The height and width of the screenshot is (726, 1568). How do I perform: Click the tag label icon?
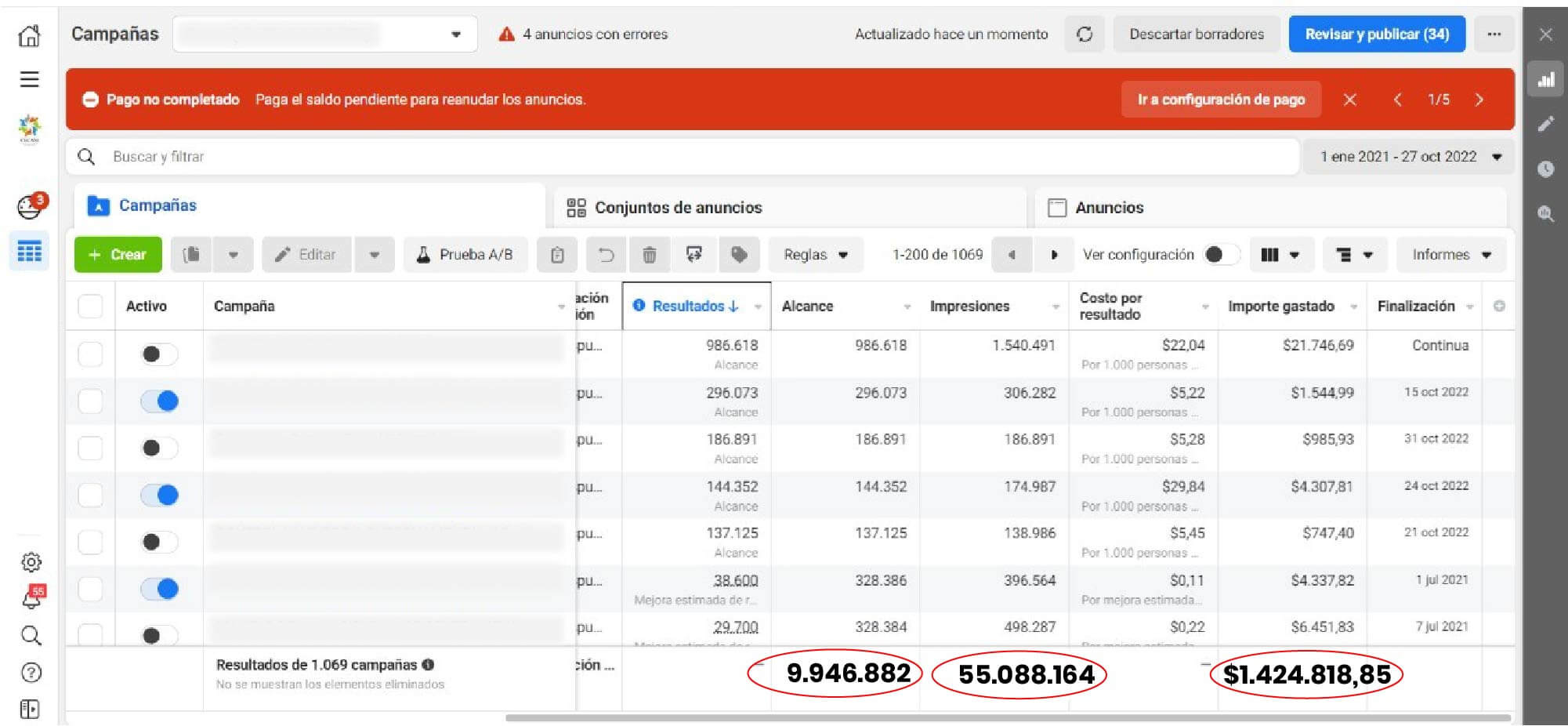coord(739,255)
